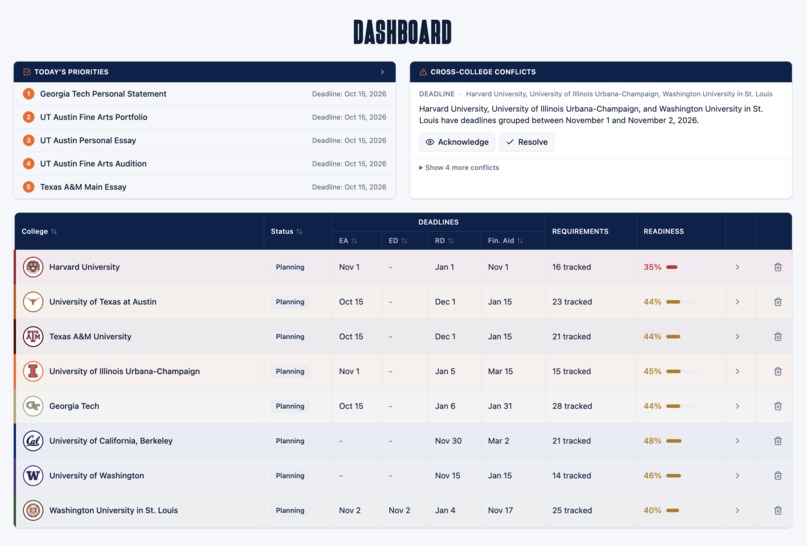Delete Washington University in St. Louis row

click(778, 510)
